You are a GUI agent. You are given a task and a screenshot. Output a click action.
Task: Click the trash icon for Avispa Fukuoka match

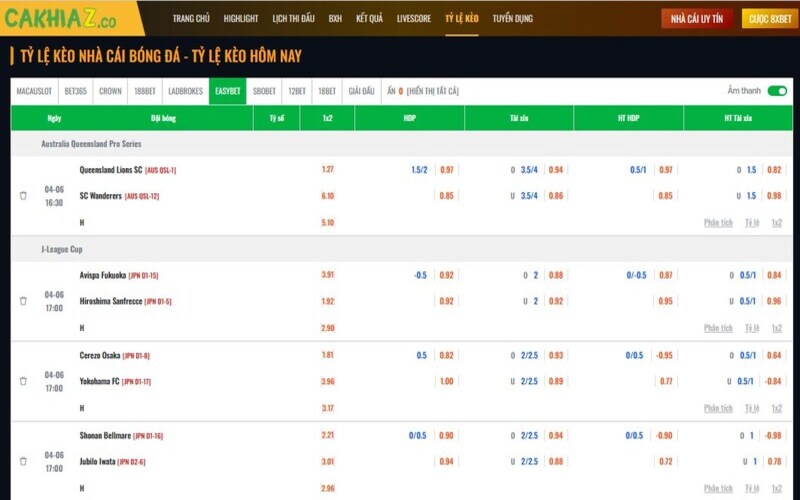(23, 301)
